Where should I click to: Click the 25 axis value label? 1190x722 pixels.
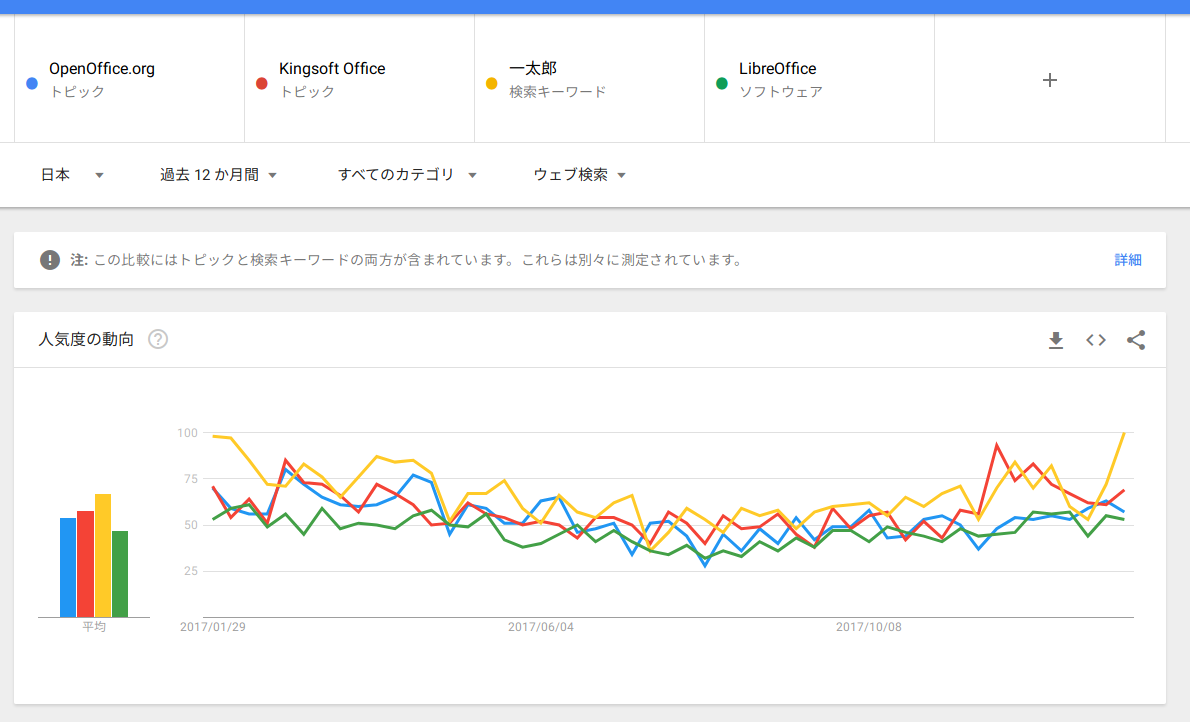[x=190, y=571]
